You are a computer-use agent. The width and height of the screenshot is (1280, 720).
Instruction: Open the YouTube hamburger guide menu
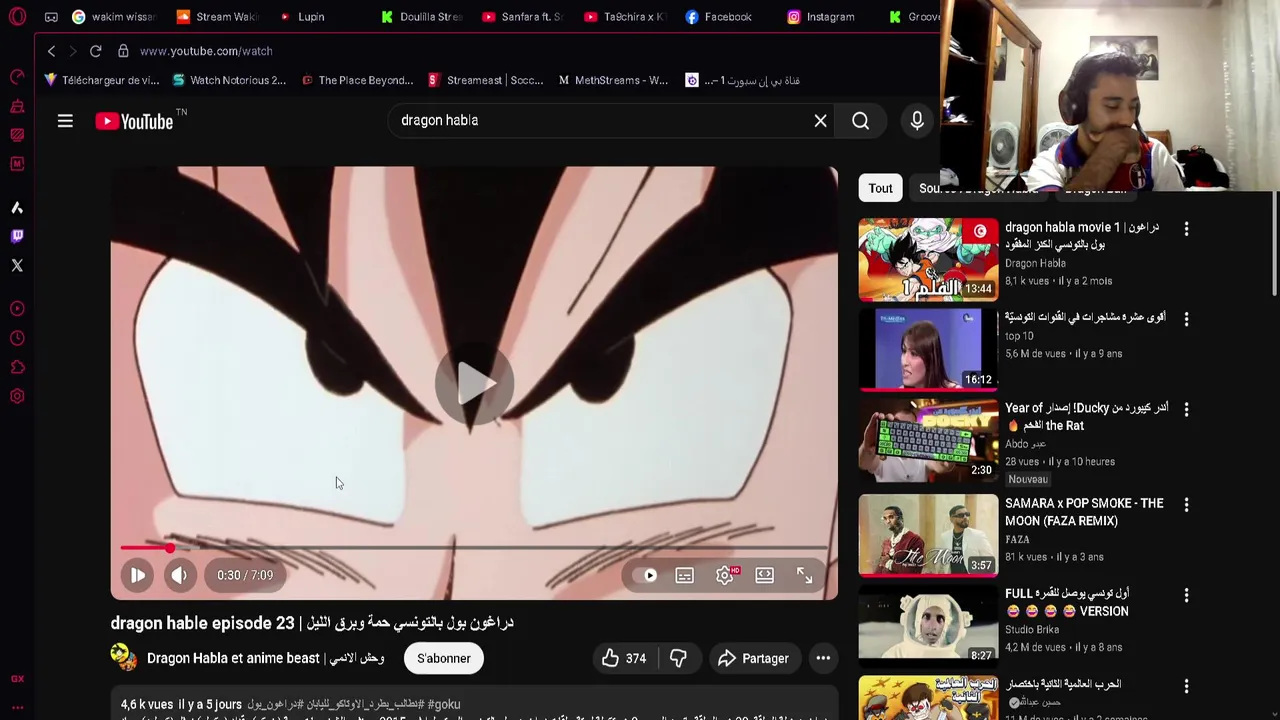pyautogui.click(x=65, y=121)
